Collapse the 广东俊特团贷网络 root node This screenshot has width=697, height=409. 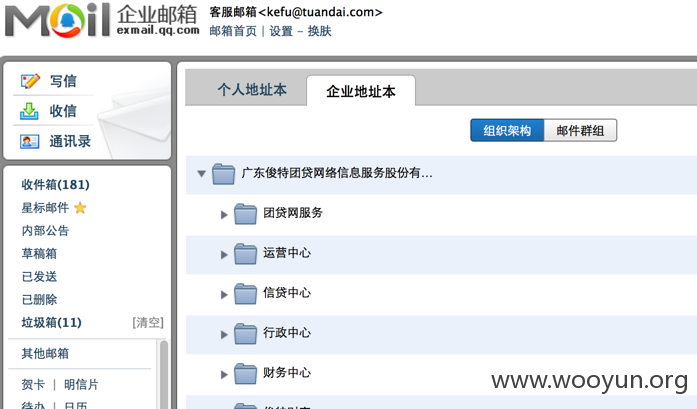pos(201,174)
